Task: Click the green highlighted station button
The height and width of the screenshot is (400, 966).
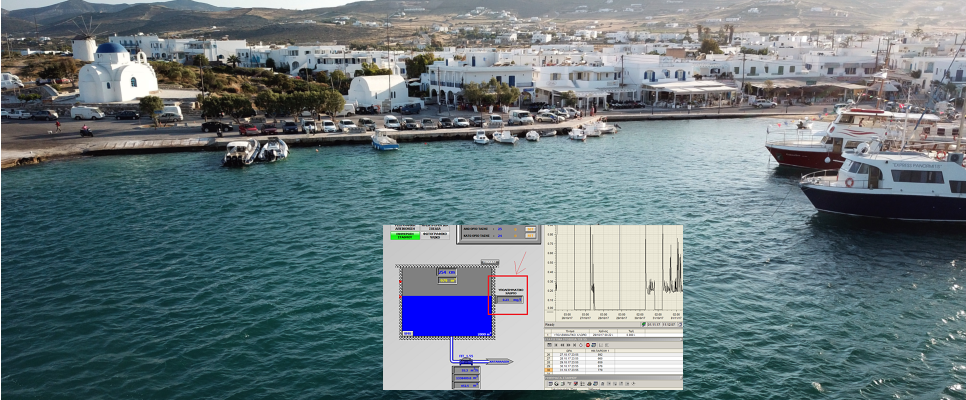Action: point(405,235)
